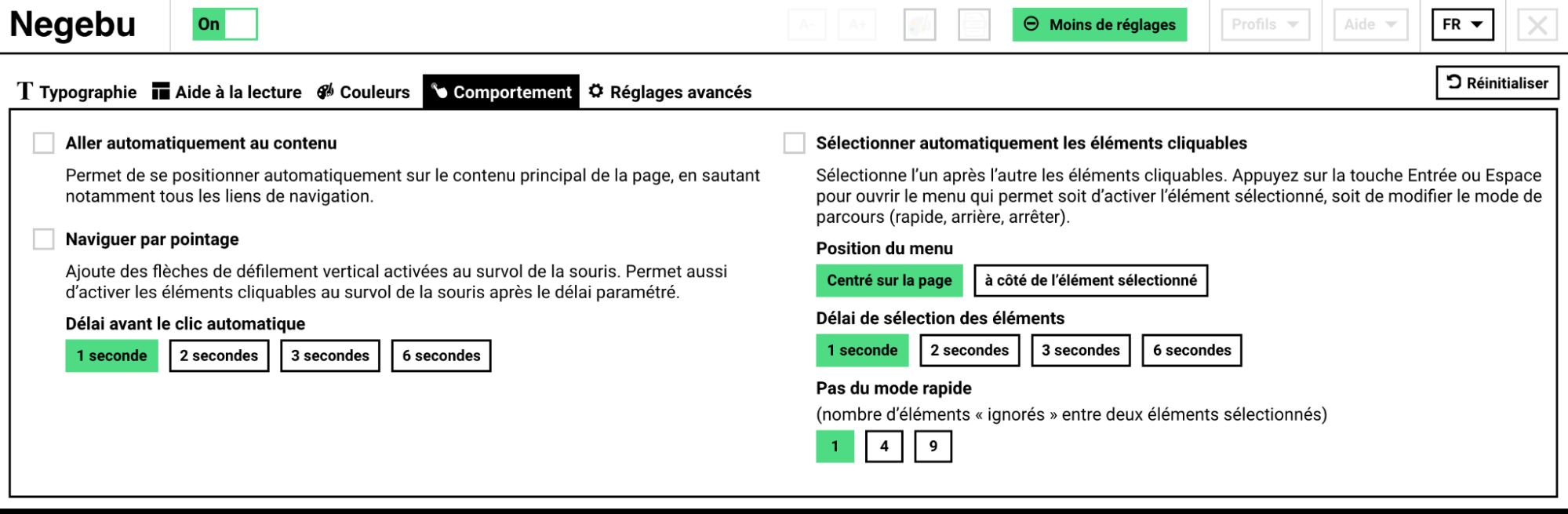Check Aller automatiquement au contenu
This screenshot has height=514, width=1568.
(44, 144)
